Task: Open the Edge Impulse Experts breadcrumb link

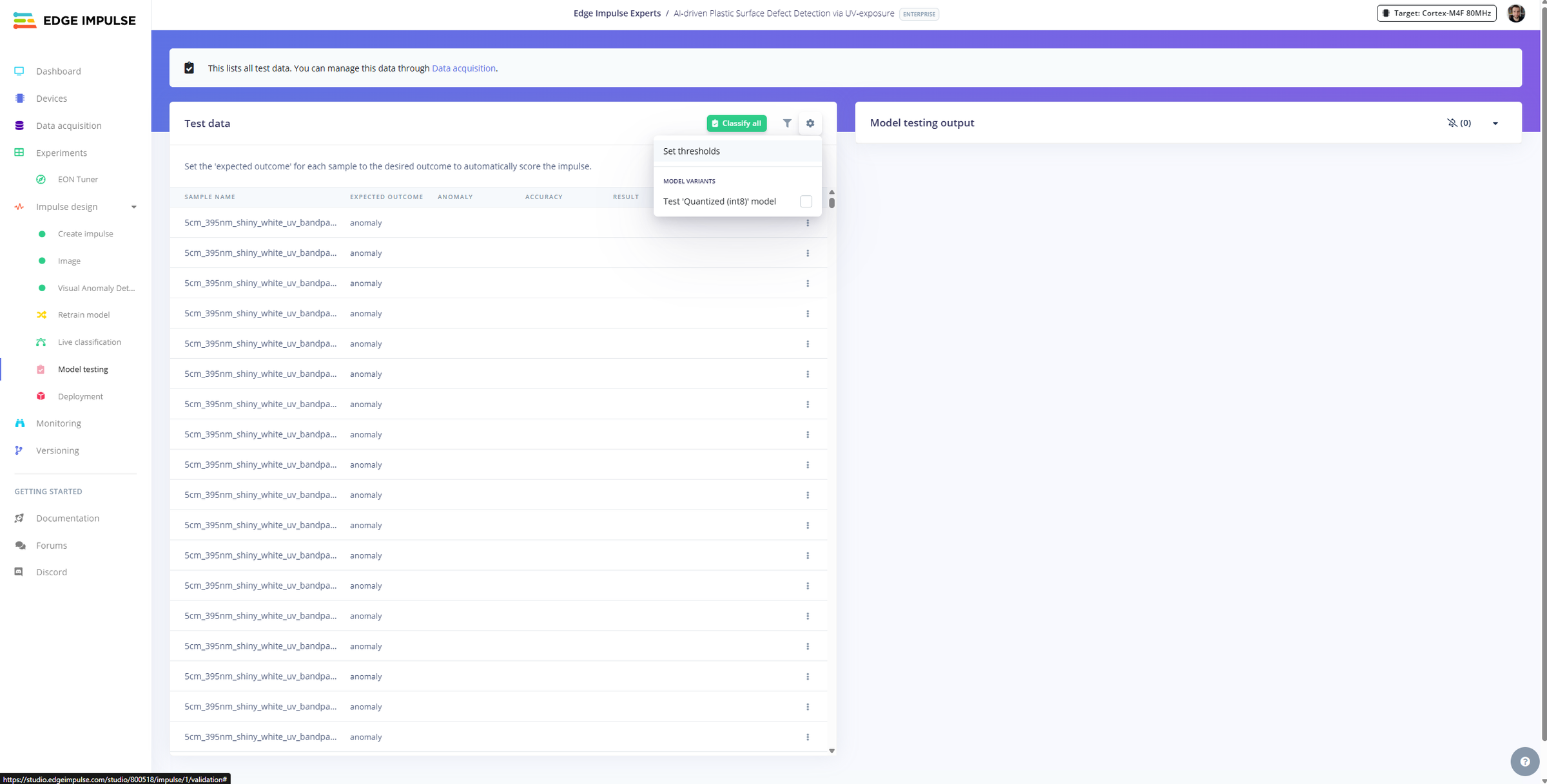Action: click(x=617, y=14)
